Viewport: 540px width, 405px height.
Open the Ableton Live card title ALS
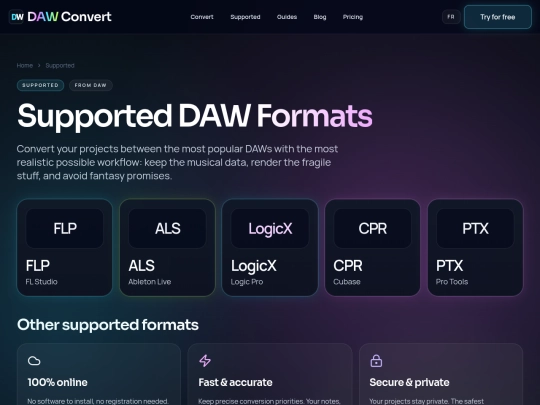click(x=142, y=266)
